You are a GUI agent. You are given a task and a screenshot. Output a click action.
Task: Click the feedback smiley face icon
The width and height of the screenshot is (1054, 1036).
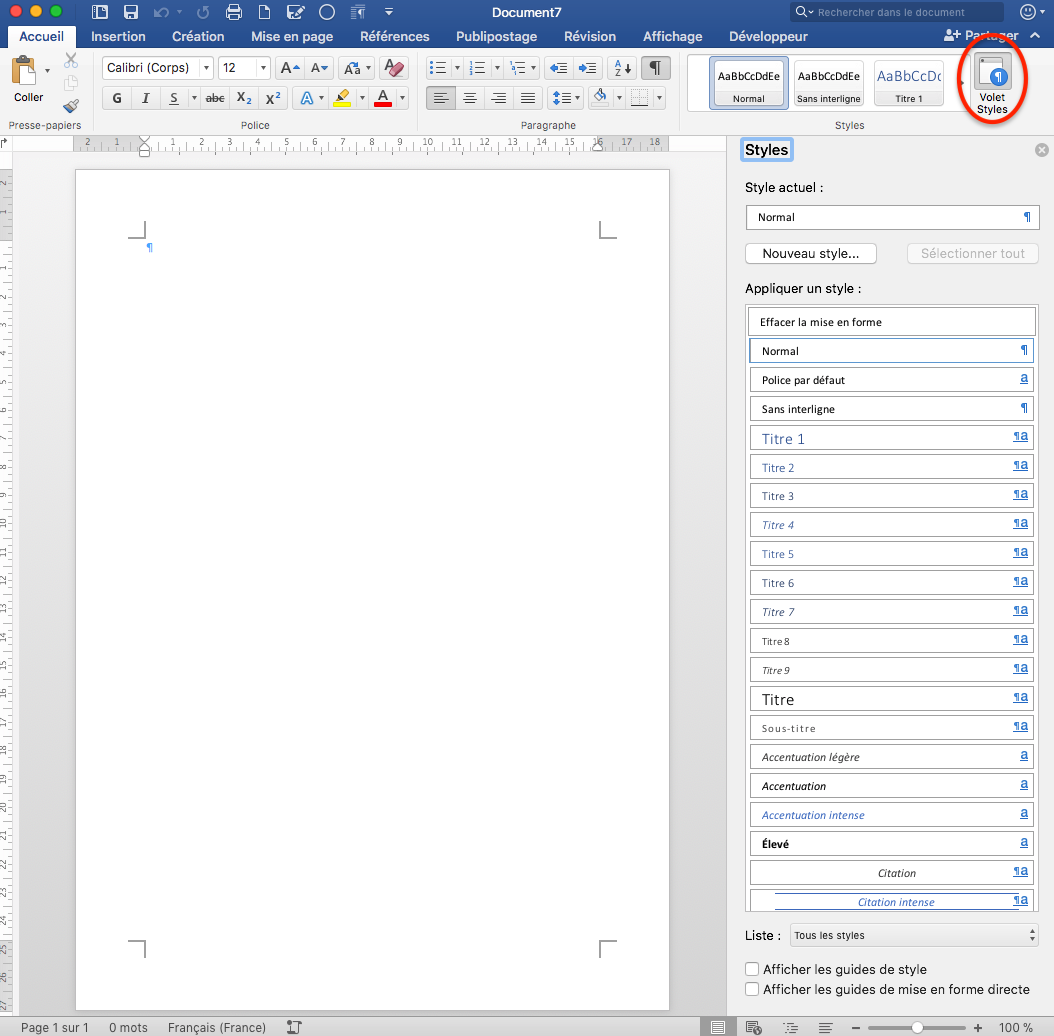pyautogui.click(x=1028, y=12)
